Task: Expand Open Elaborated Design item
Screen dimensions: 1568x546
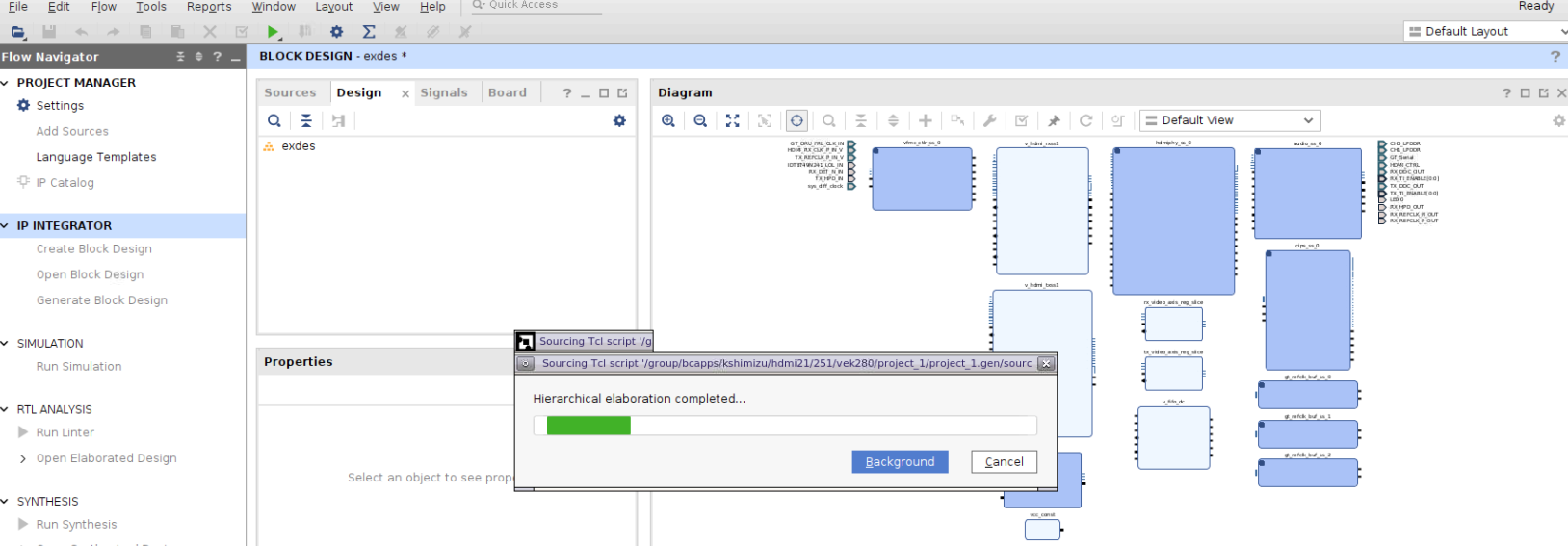Action: pos(23,458)
